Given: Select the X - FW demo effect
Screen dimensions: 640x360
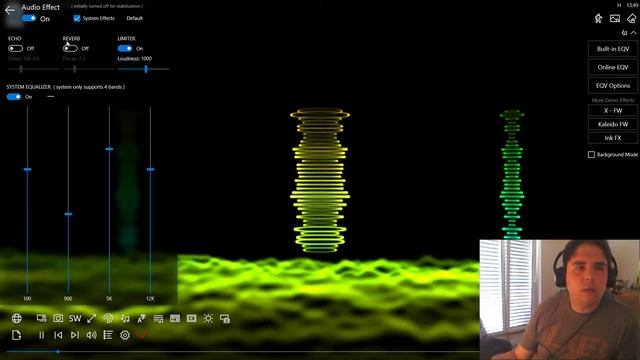Looking at the screenshot, I should coord(613,111).
